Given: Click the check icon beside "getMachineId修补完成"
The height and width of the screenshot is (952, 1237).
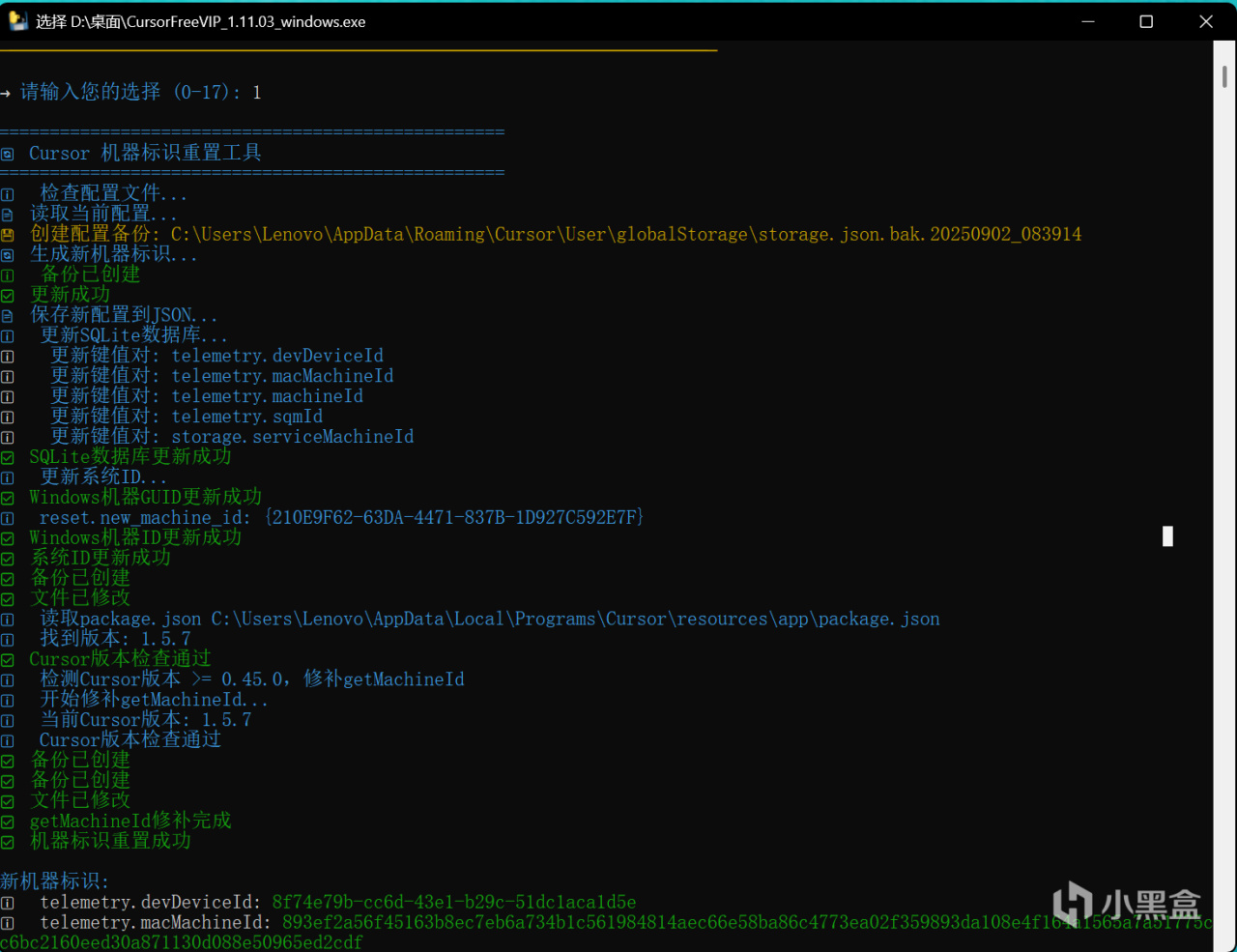Looking at the screenshot, I should pyautogui.click(x=8, y=822).
